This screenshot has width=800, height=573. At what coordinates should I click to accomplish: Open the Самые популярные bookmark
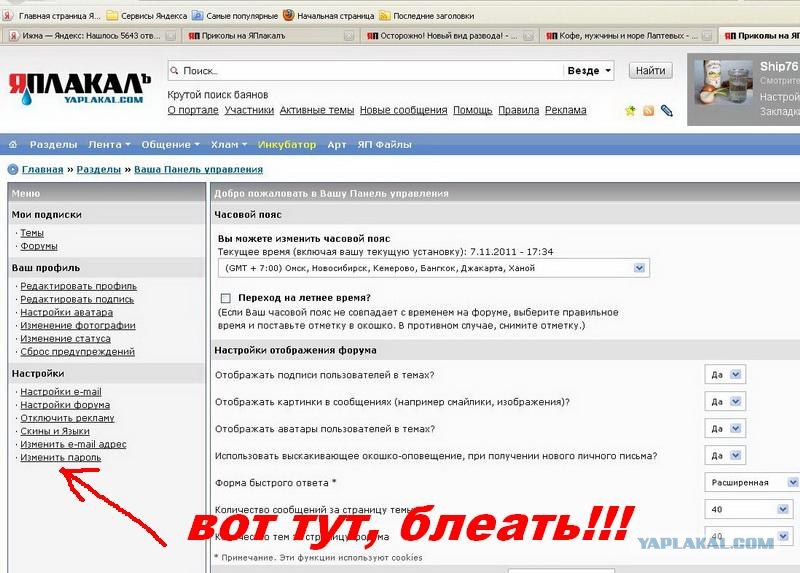pyautogui.click(x=235, y=16)
